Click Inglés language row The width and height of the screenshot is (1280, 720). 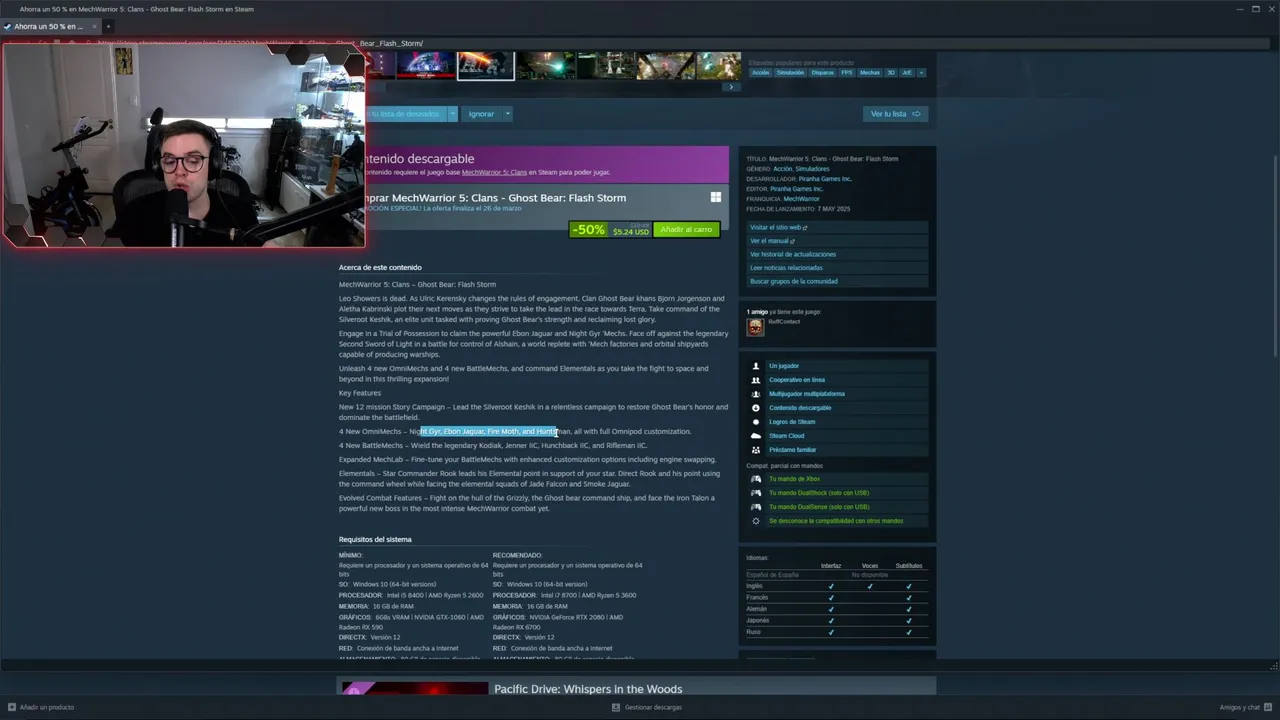[x=837, y=586]
